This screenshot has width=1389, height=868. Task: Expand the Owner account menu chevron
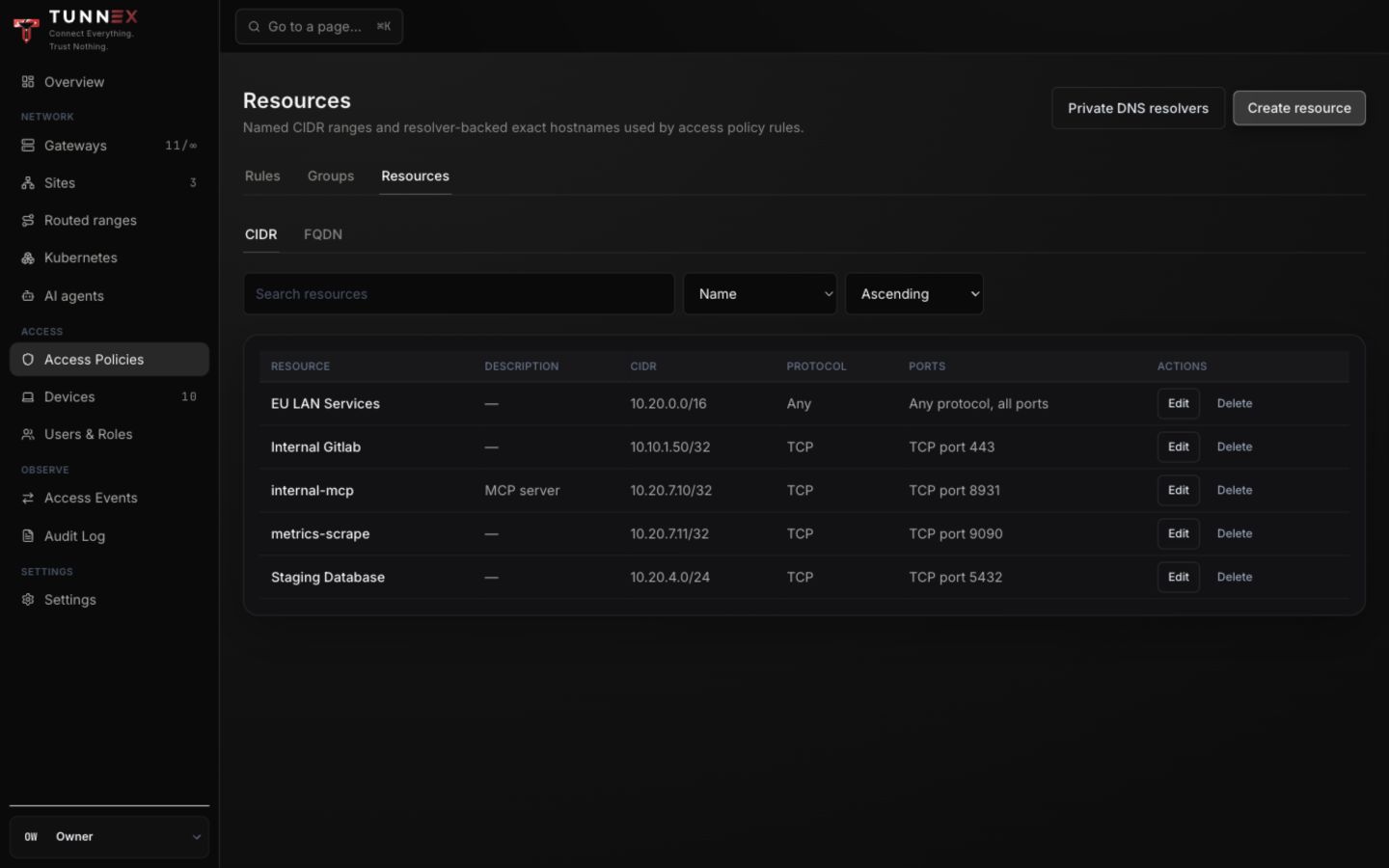tap(196, 837)
